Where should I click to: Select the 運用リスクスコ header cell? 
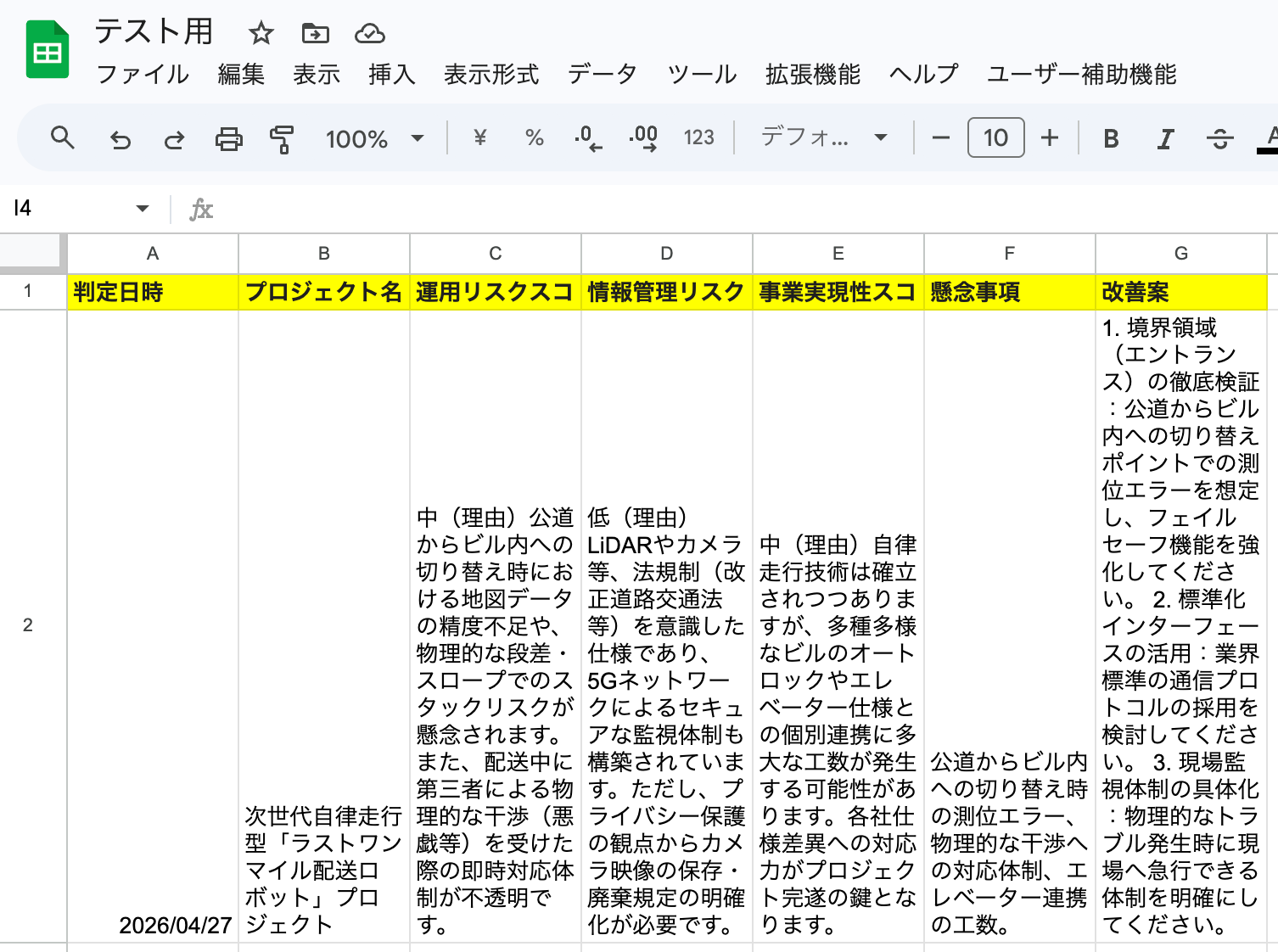point(496,292)
